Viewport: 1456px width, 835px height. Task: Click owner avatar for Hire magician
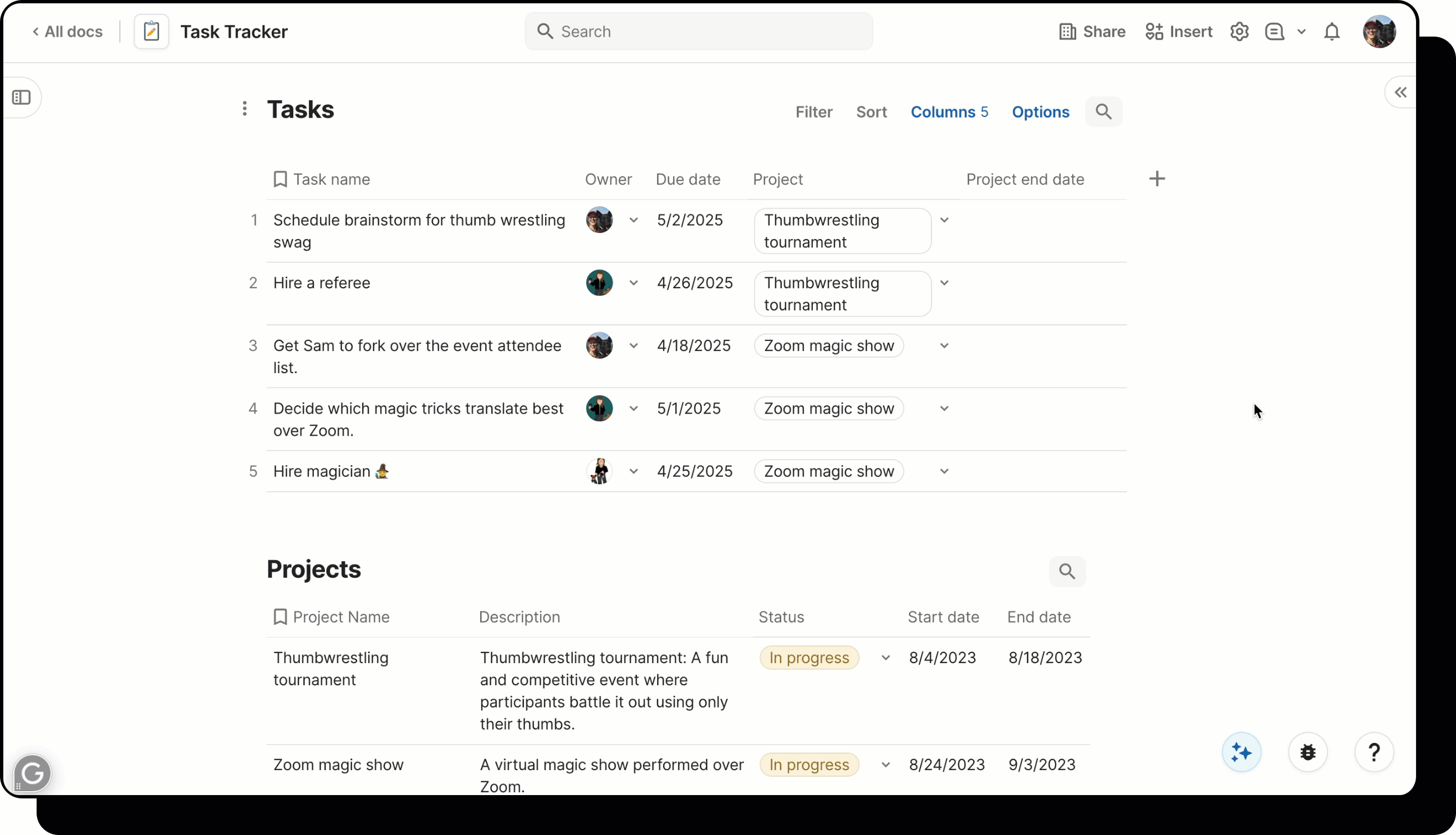599,471
